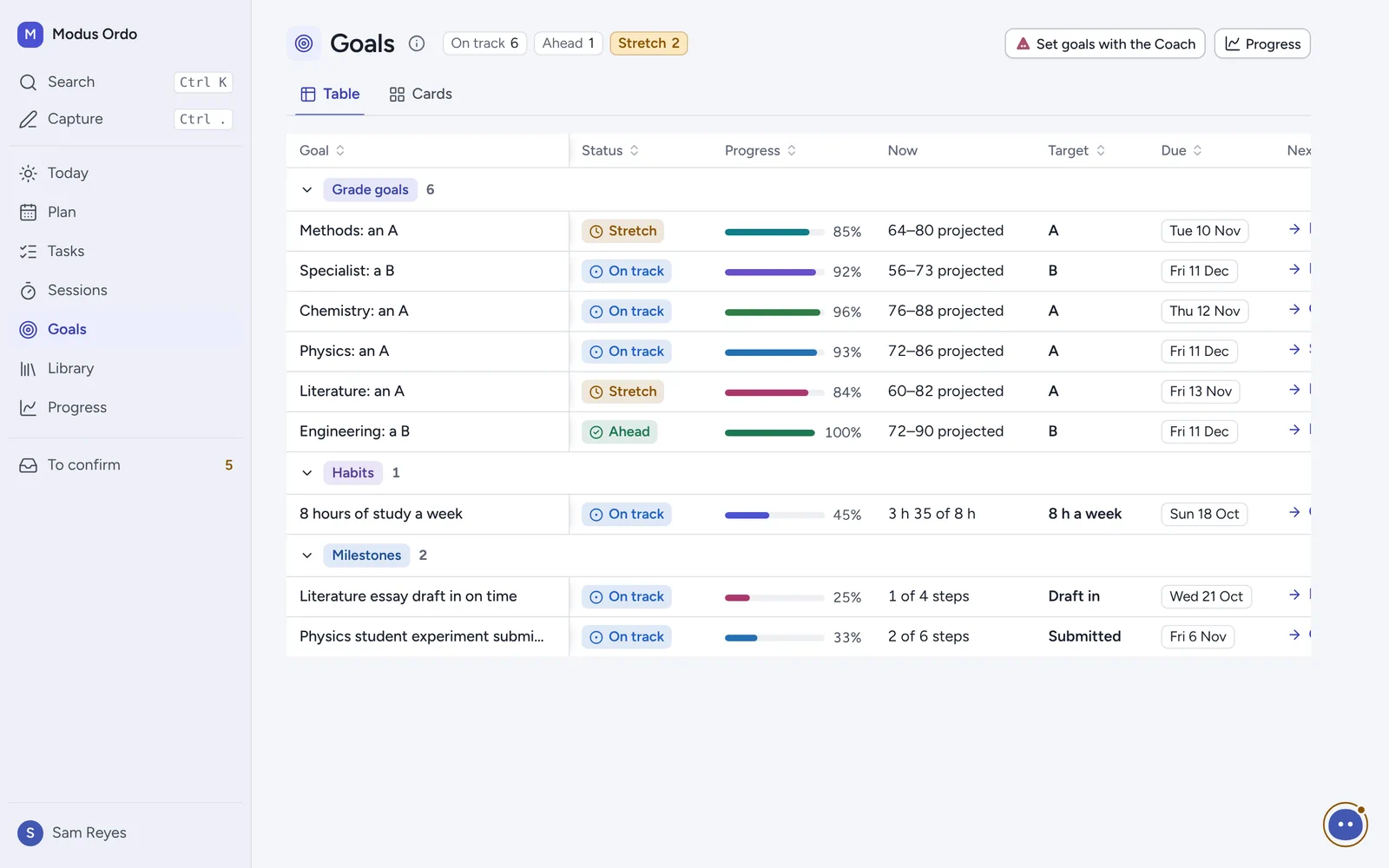Screen dimensions: 1389x868
Task: Switch to the Cards view tab
Action: [421, 94]
